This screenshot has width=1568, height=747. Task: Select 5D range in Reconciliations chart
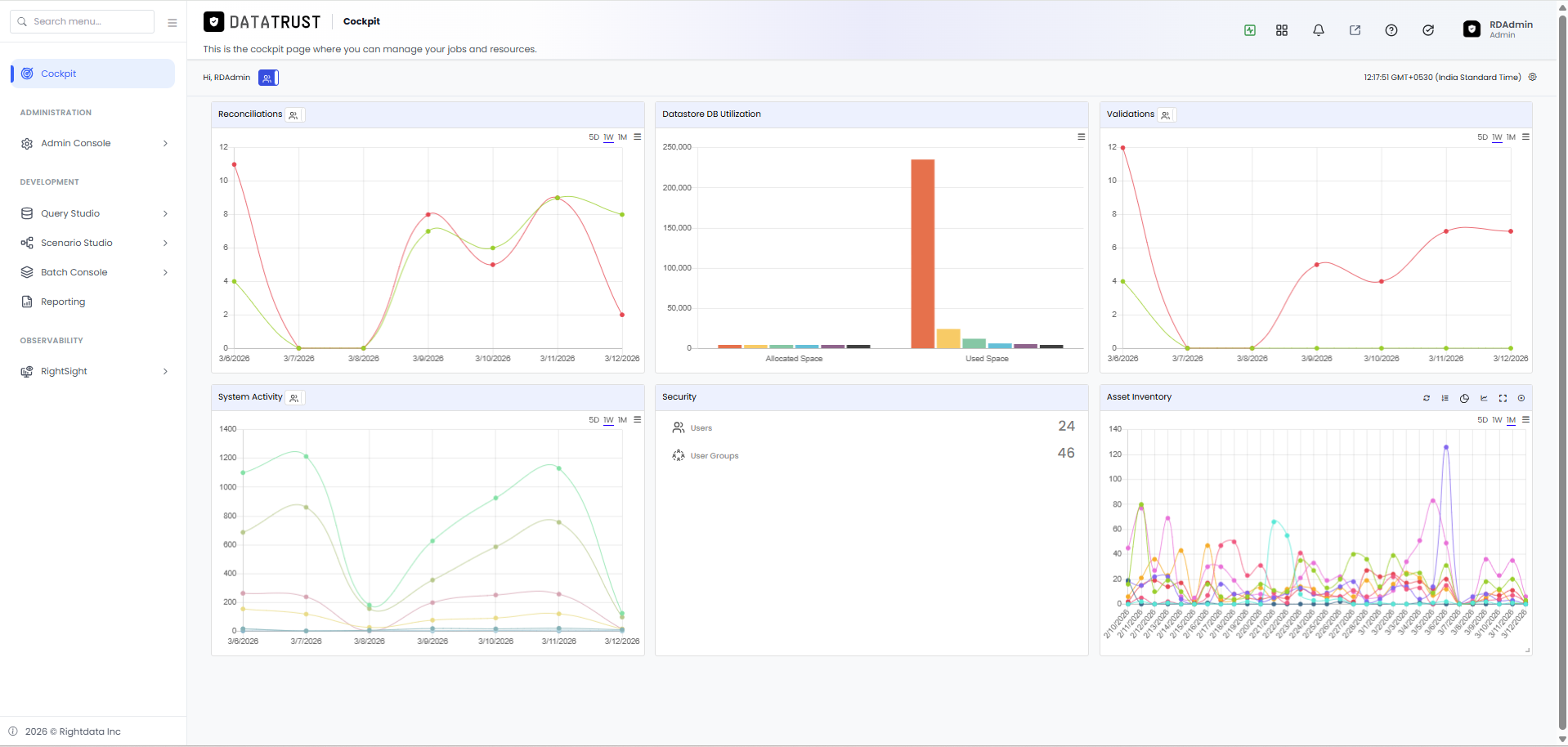[594, 137]
